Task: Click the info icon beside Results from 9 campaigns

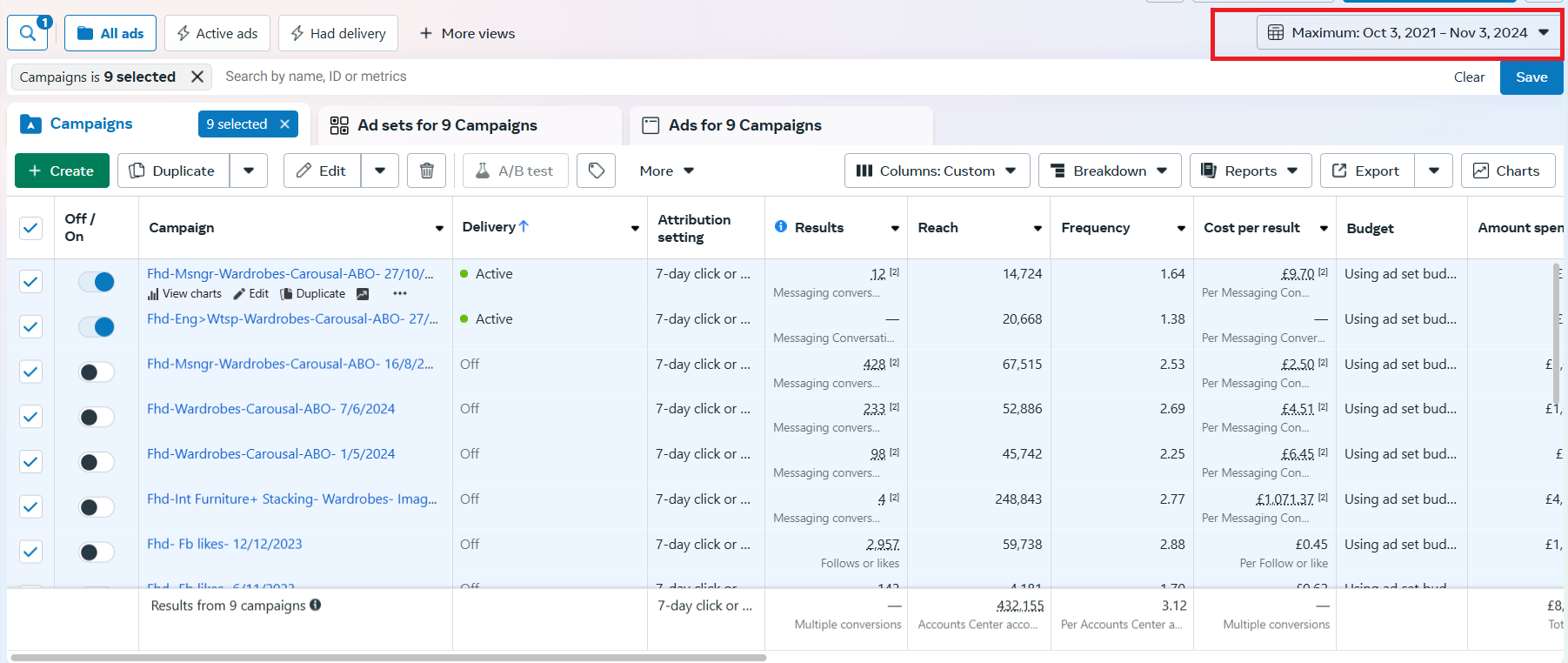Action: coord(316,605)
